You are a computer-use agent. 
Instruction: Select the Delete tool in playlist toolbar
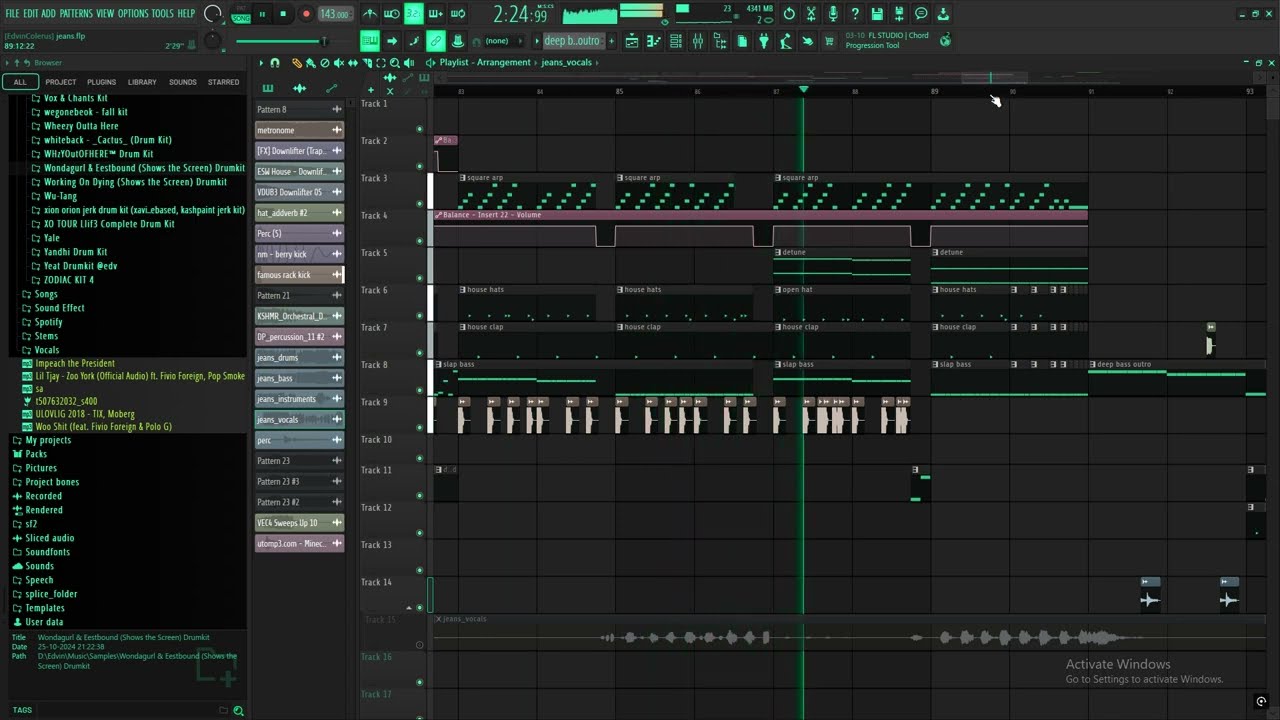tap(325, 63)
